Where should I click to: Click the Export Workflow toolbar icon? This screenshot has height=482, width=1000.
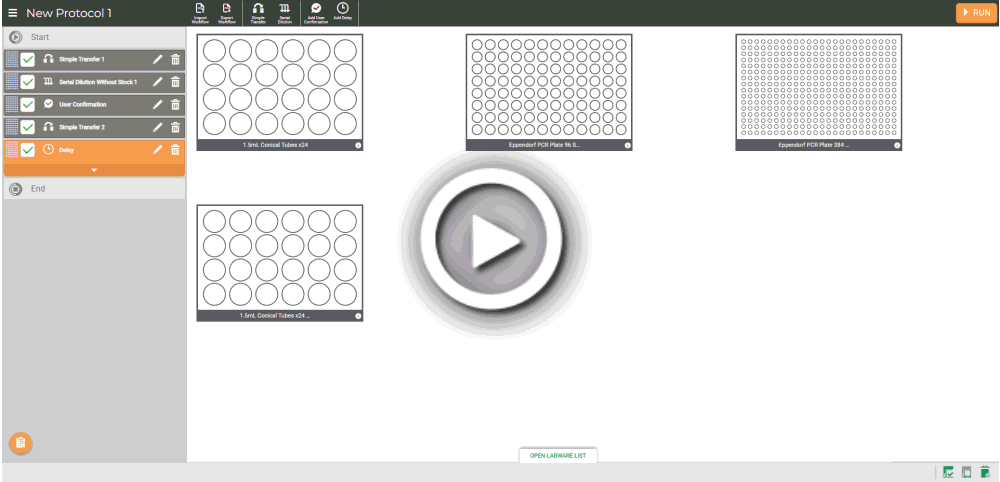click(x=227, y=12)
